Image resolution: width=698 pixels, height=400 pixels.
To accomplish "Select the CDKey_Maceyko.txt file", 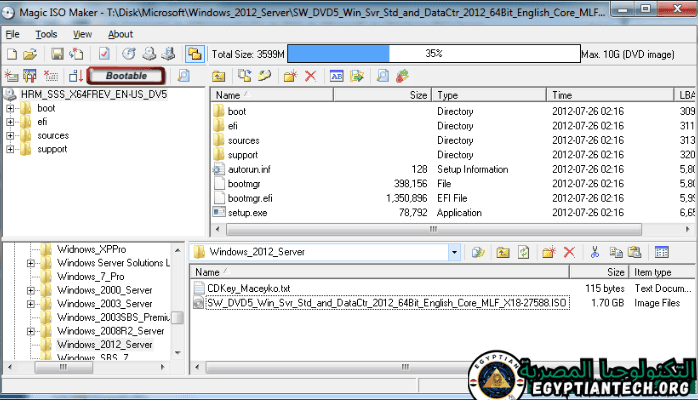I will pos(247,288).
